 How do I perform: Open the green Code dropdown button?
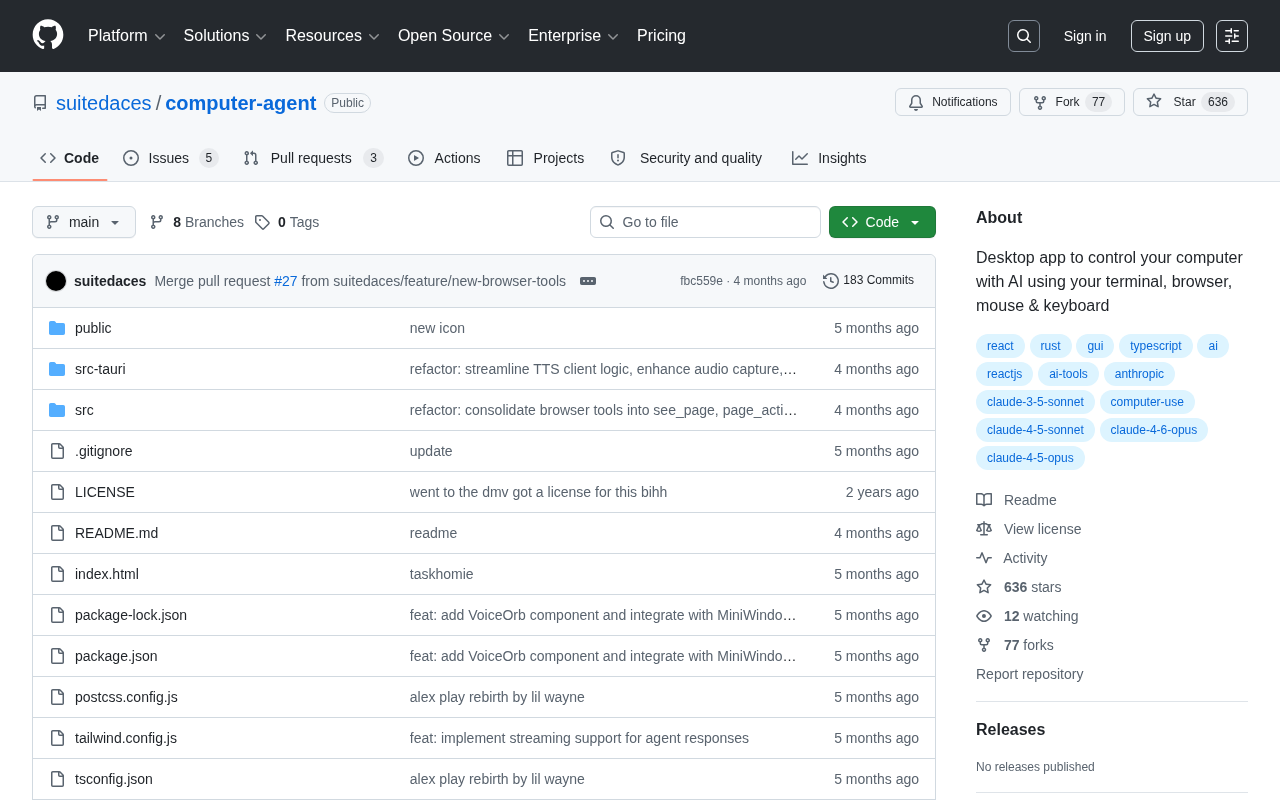coord(882,222)
